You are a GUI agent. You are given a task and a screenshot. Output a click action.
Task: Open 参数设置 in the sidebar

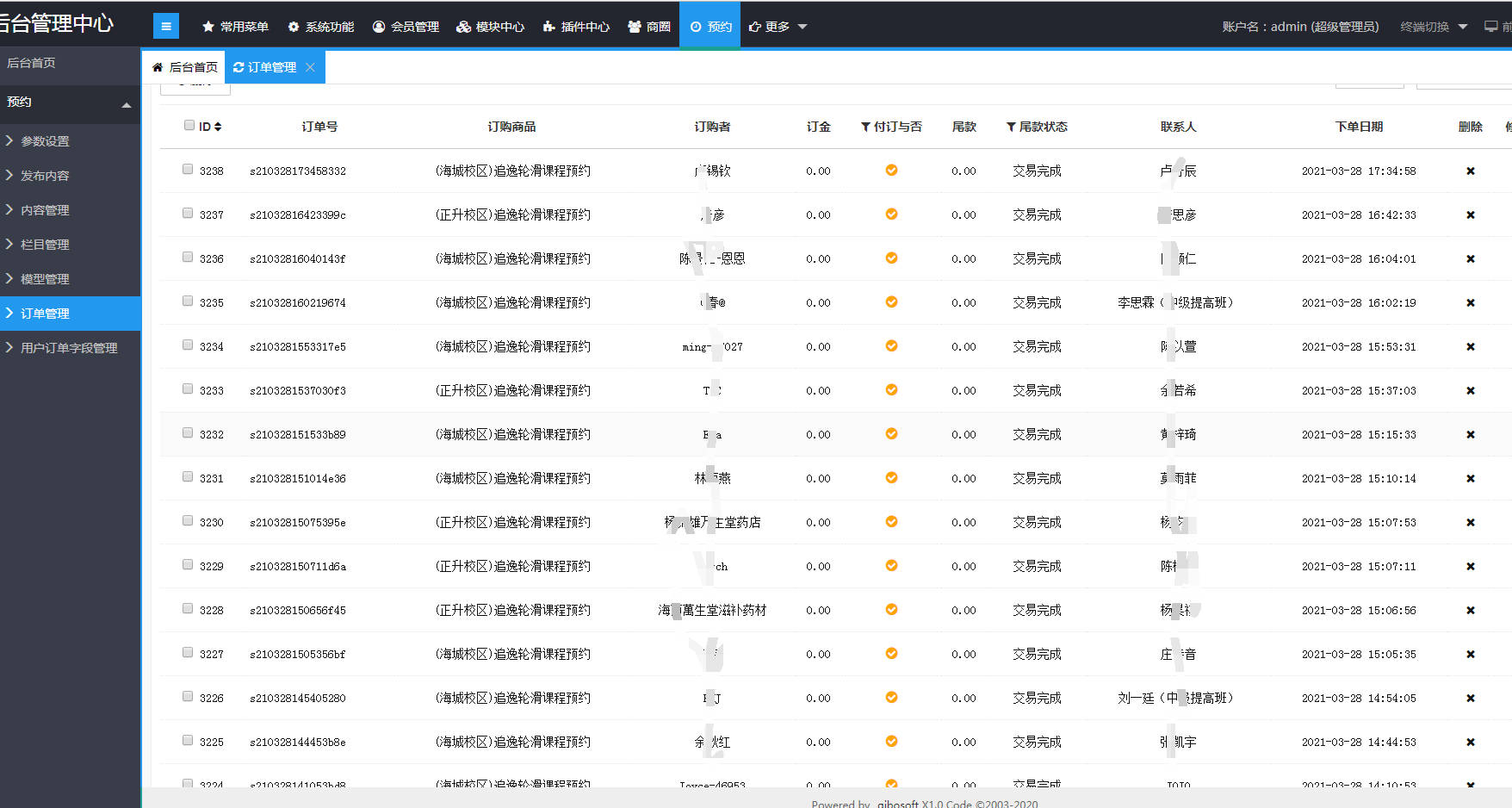[x=45, y=141]
